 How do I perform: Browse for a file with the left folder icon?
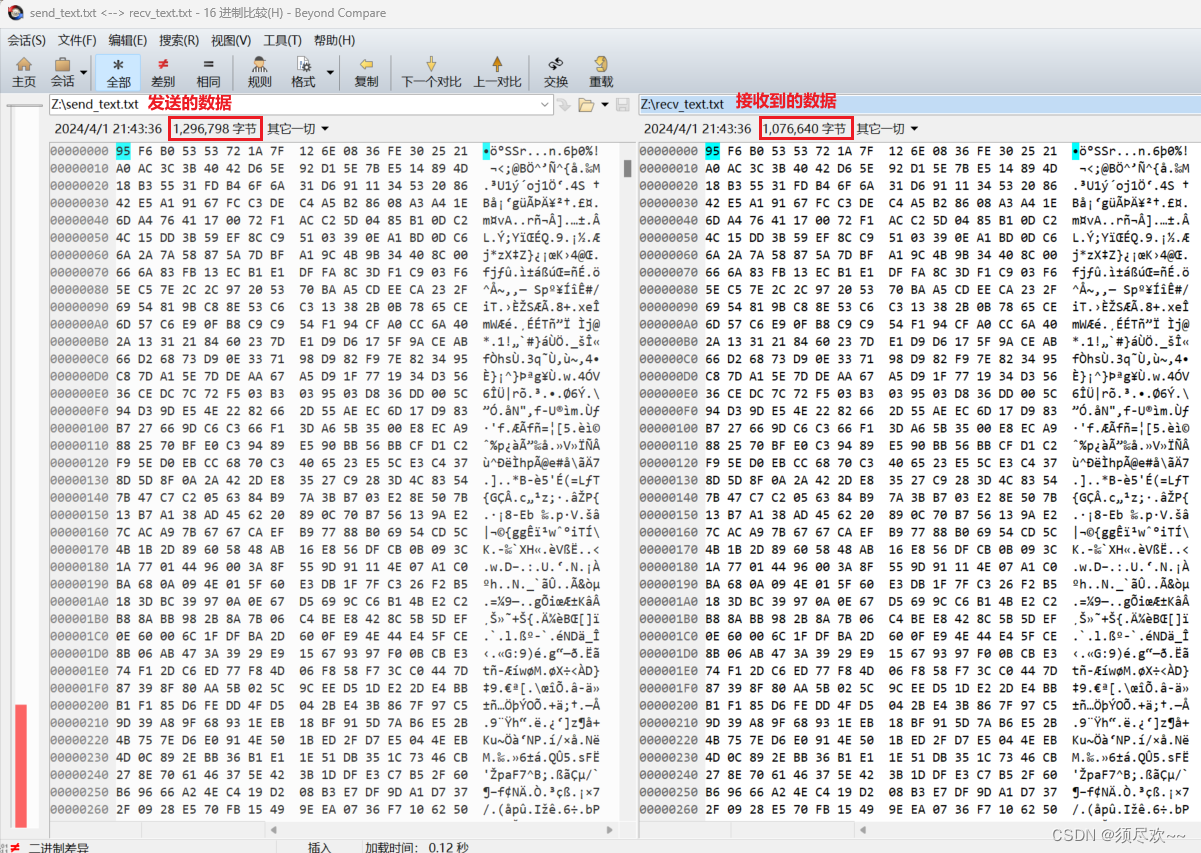click(x=585, y=104)
